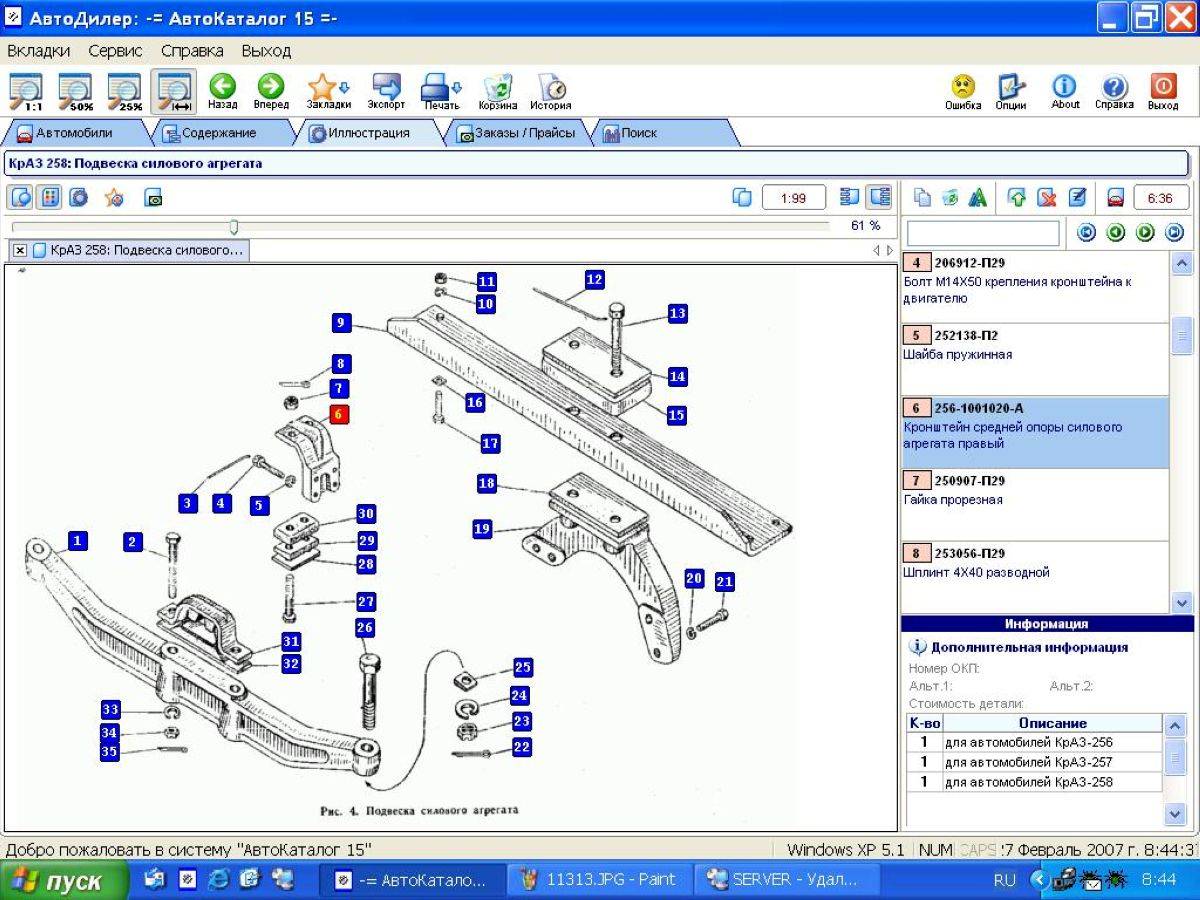Open the Выход menu bar item
The height and width of the screenshot is (900, 1200).
266,50
